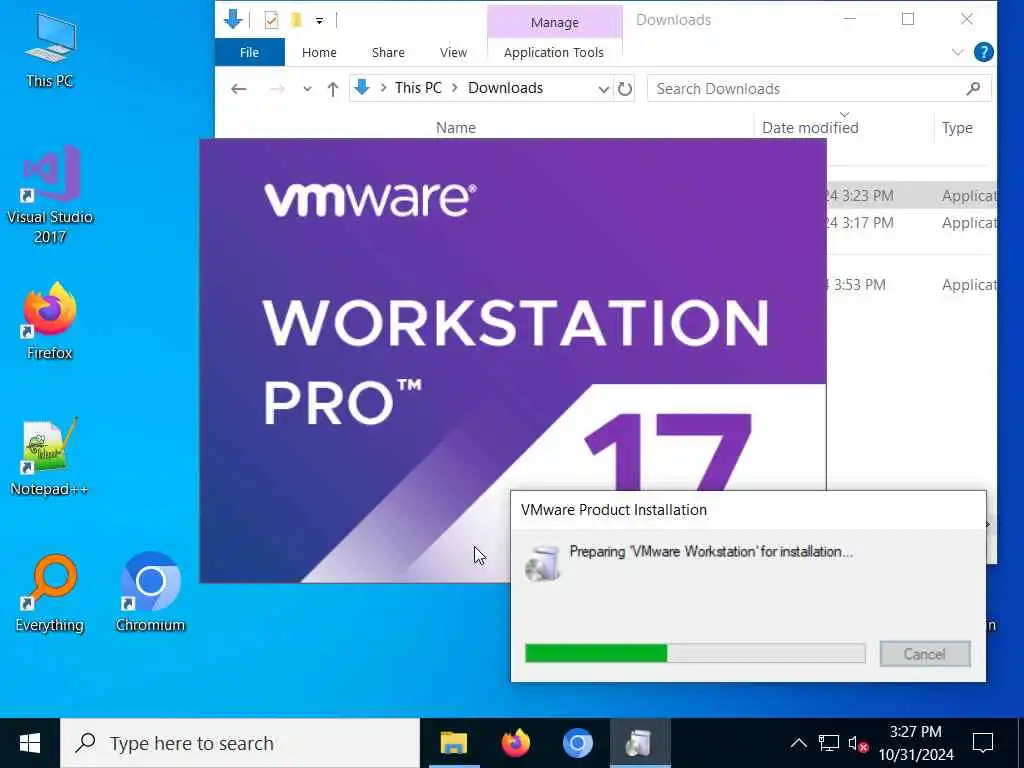Cancel the VMware Product Installation

pos(925,654)
